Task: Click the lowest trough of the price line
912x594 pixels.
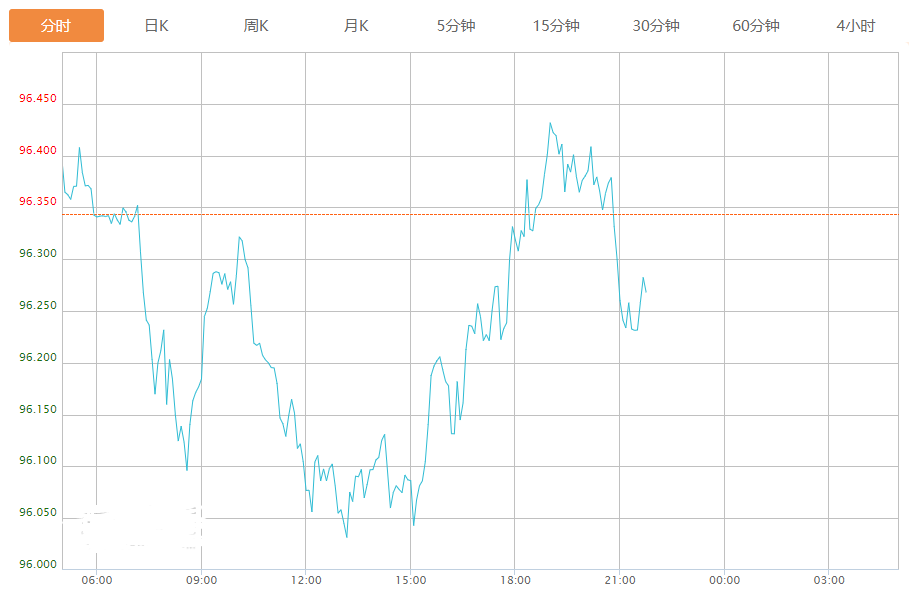Action: pos(347,537)
